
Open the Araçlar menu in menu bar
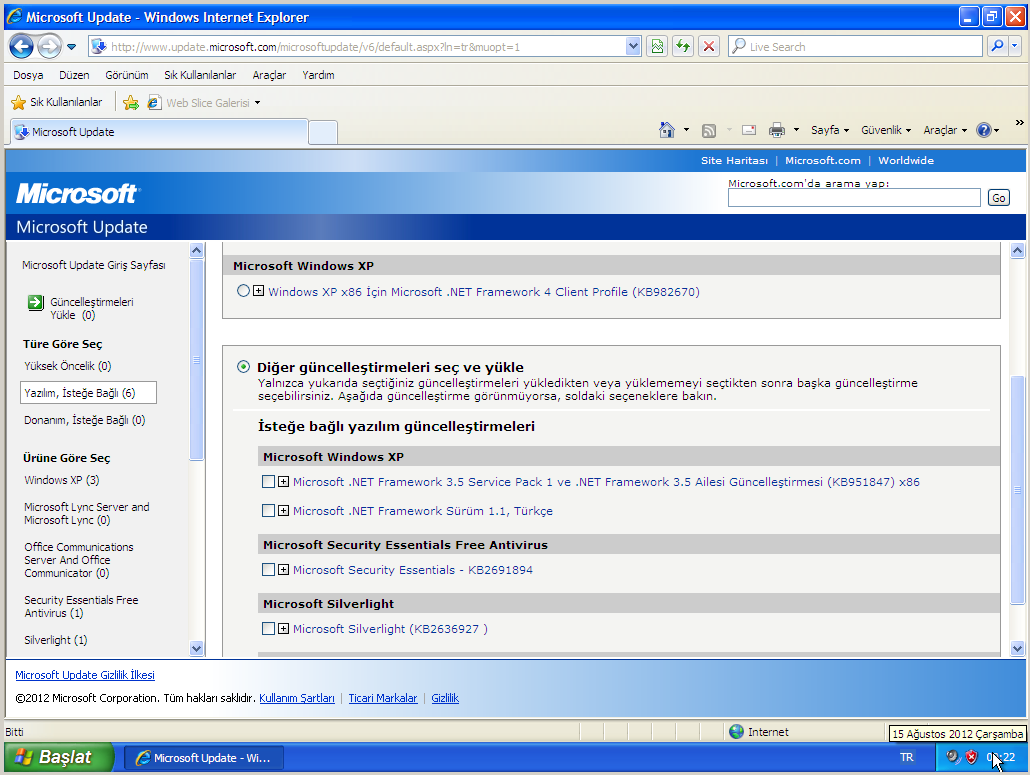[269, 75]
